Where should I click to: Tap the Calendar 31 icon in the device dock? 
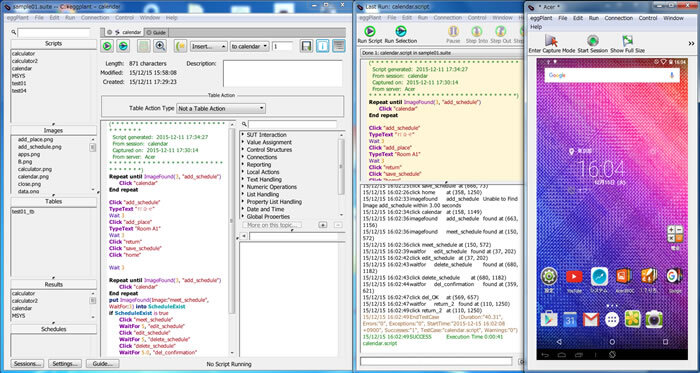pos(570,319)
